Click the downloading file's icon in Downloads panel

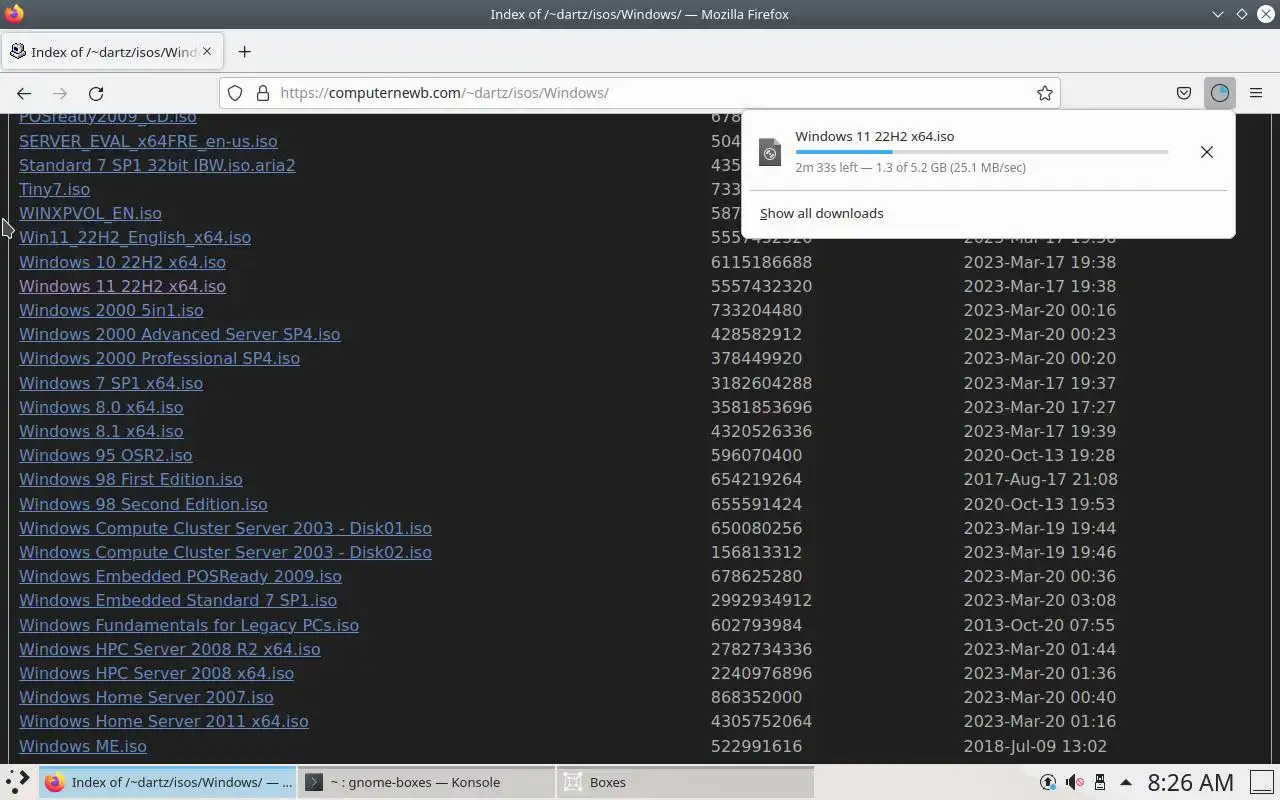click(x=769, y=152)
